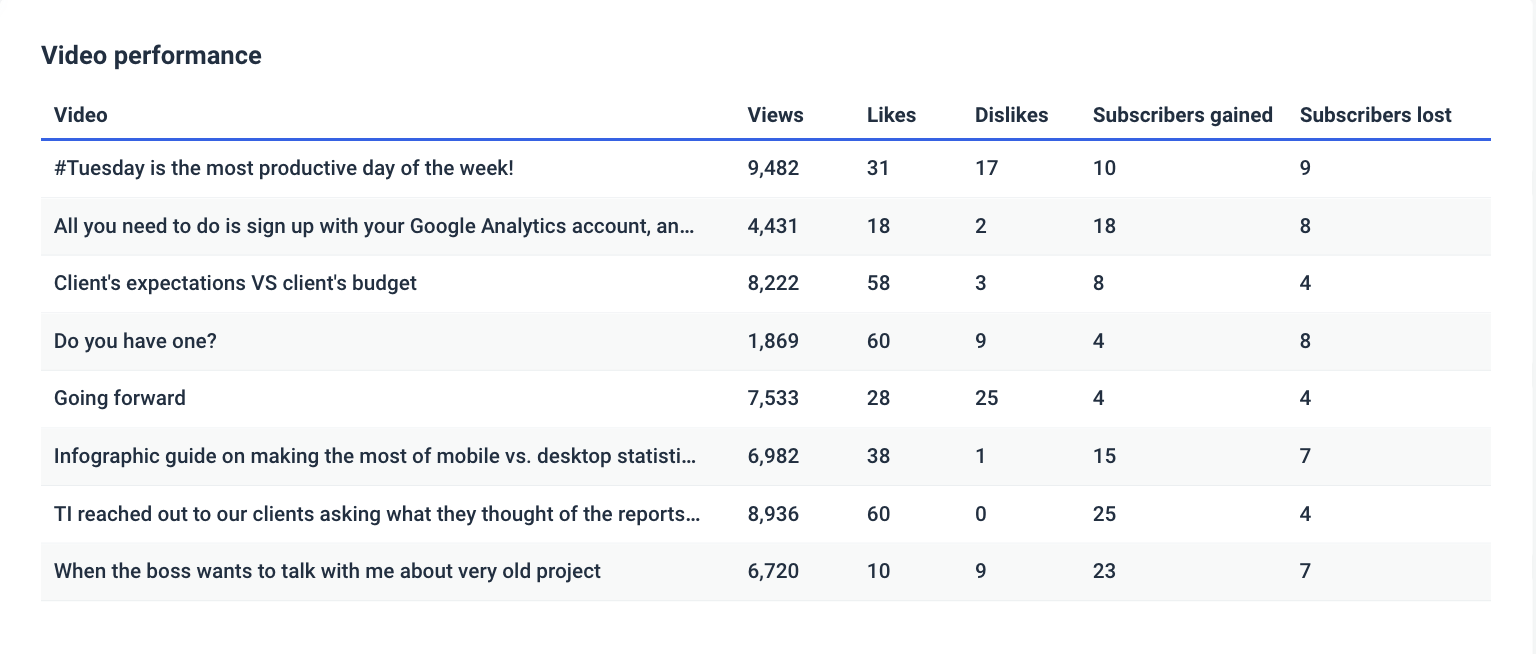Click the truncated Google Analytics title ellipsis
This screenshot has height=654, width=1536.
click(688, 225)
